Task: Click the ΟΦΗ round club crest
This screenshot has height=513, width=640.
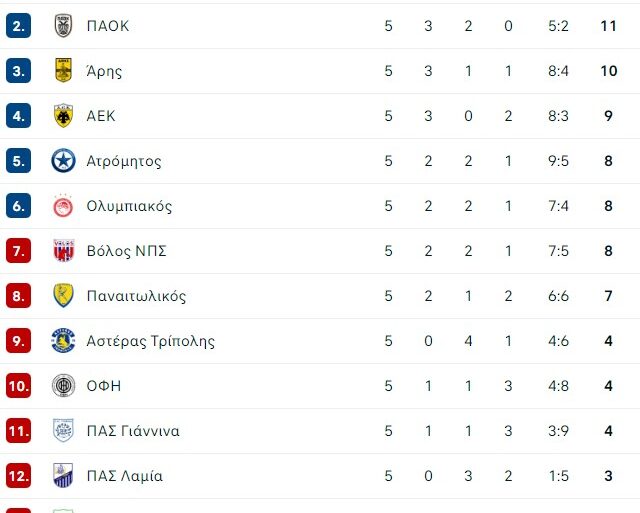Action: (63, 386)
